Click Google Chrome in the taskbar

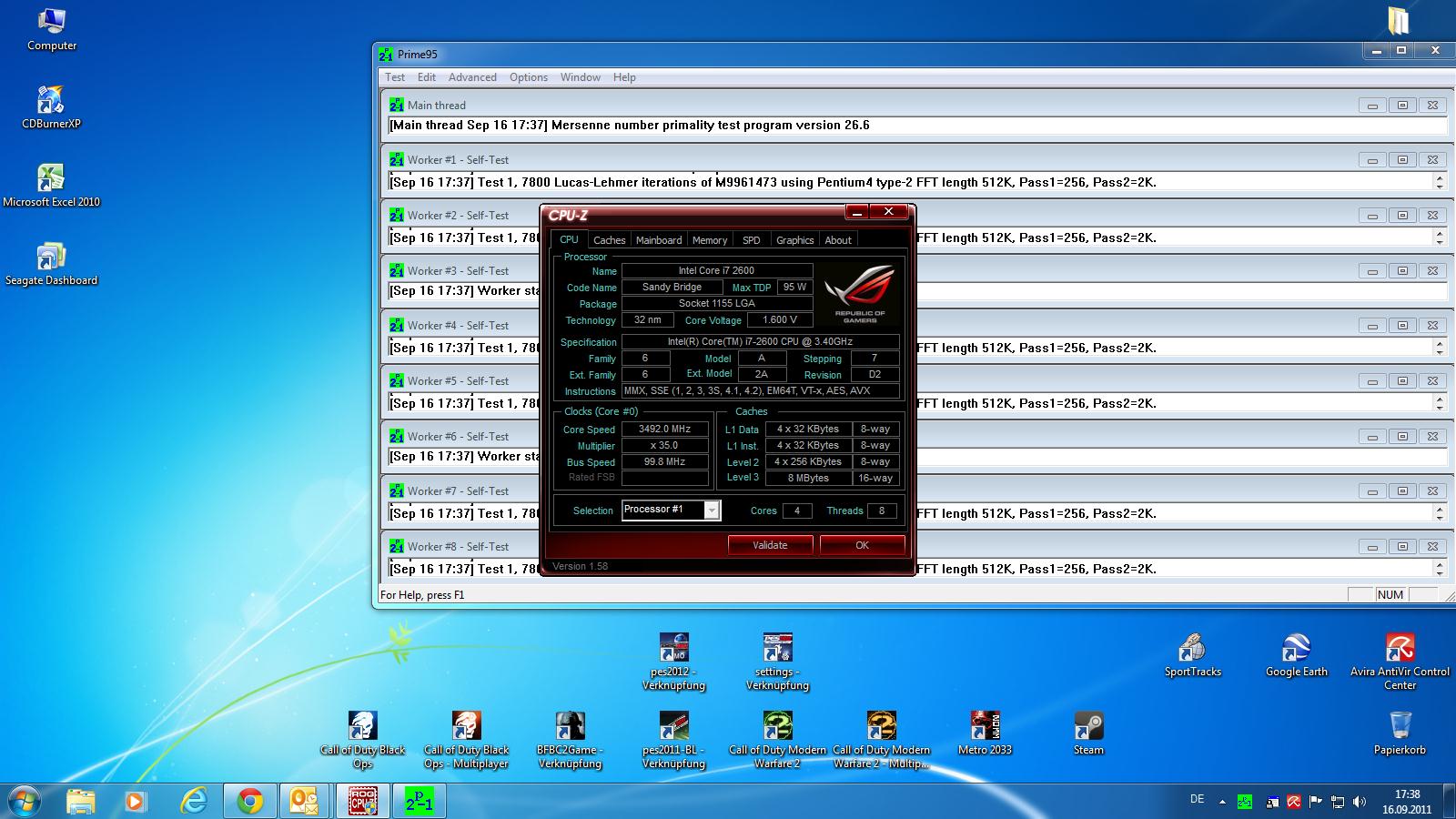tap(250, 801)
